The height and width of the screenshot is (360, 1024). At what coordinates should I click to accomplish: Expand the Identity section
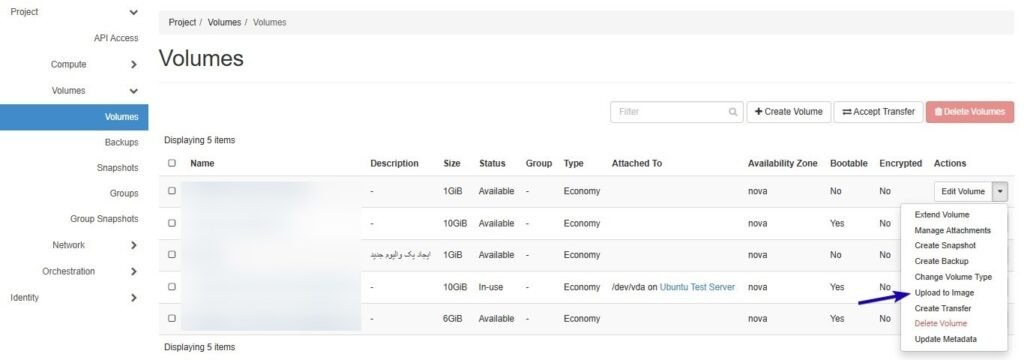point(133,297)
